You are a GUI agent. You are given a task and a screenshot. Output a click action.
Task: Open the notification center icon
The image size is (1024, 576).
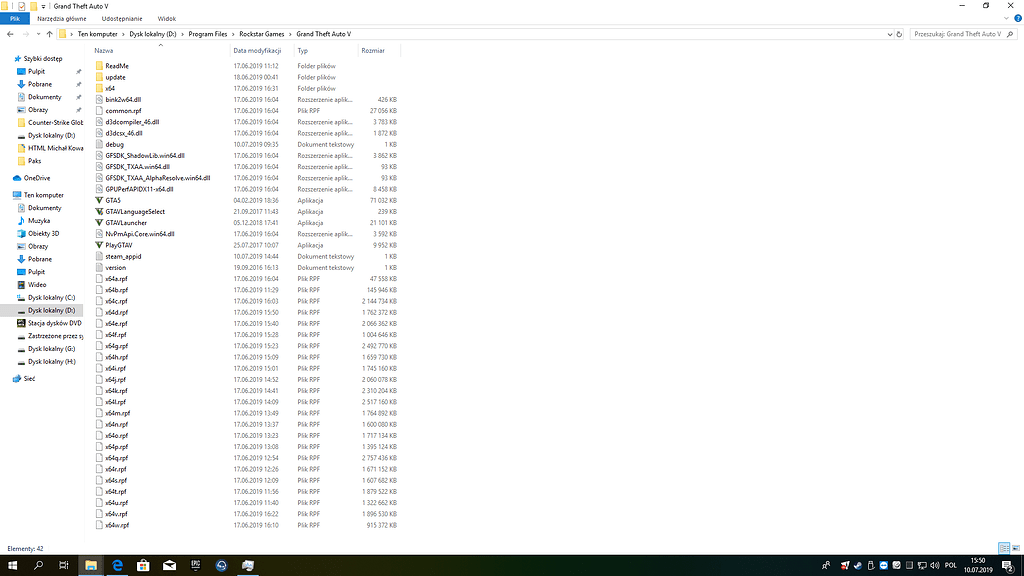coord(1008,566)
